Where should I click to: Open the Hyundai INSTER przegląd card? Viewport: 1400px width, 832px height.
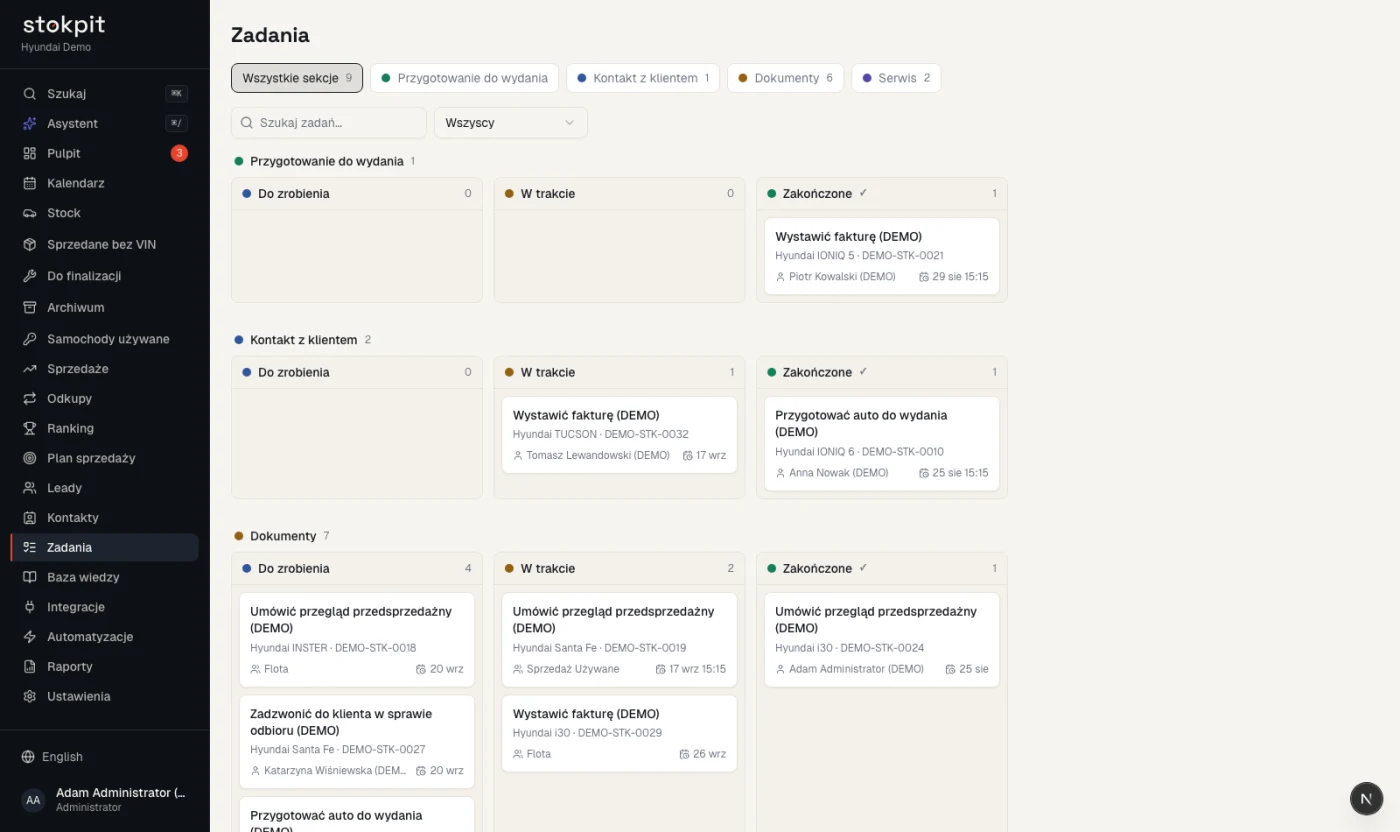(x=357, y=640)
